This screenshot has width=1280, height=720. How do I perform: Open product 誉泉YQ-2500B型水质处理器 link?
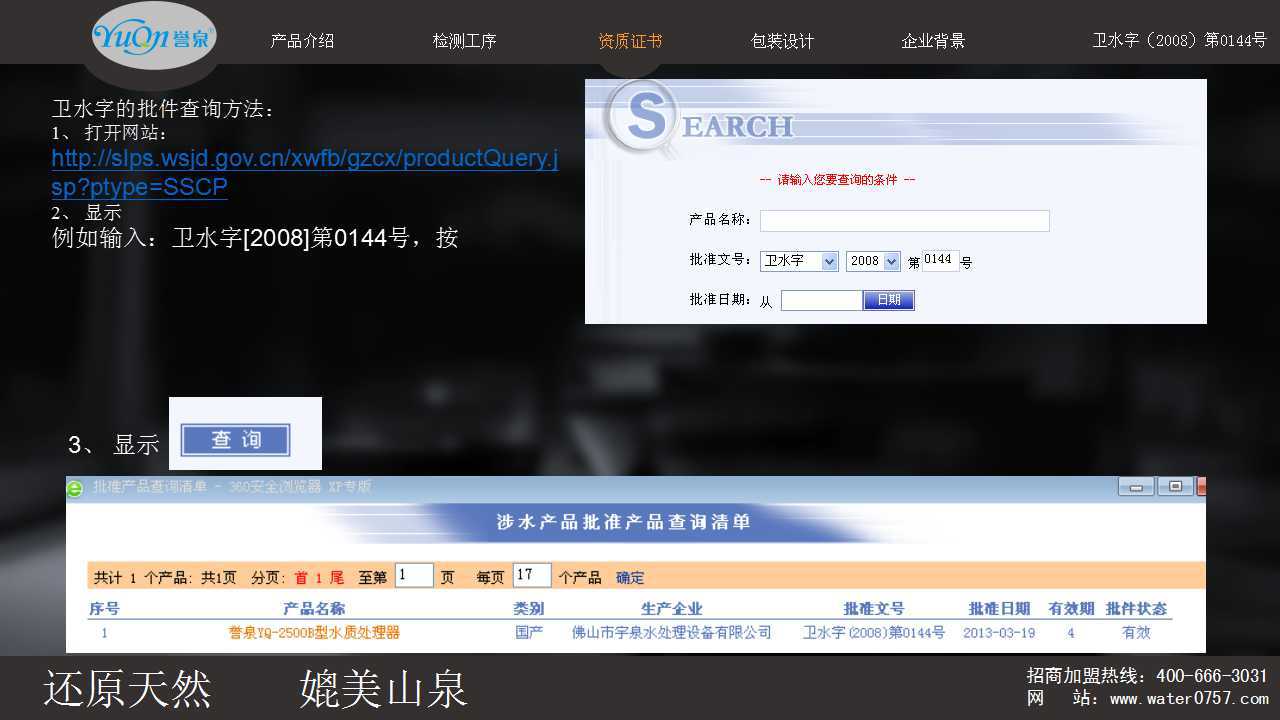[314, 633]
